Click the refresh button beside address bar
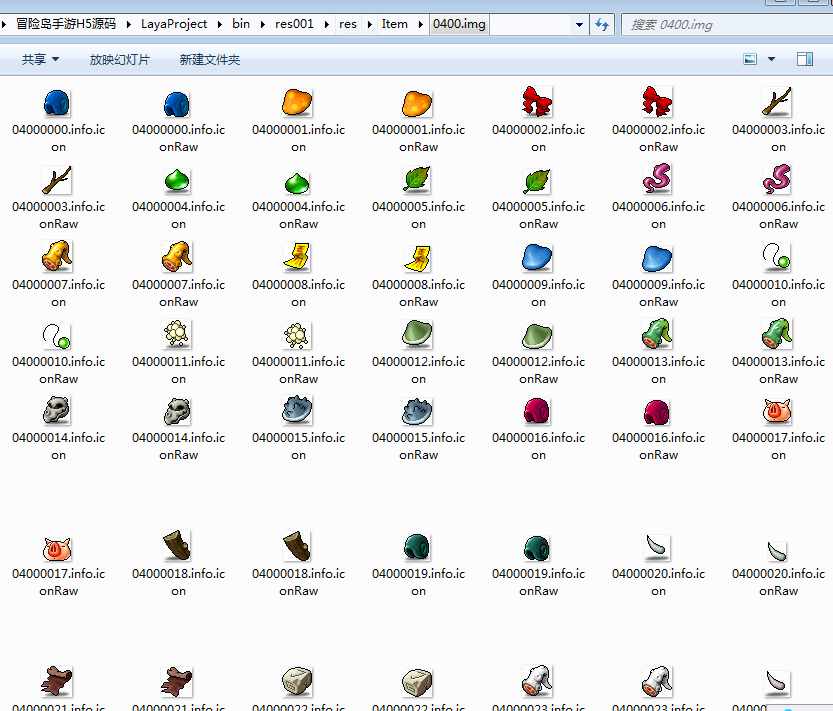The width and height of the screenshot is (833, 711). point(602,24)
